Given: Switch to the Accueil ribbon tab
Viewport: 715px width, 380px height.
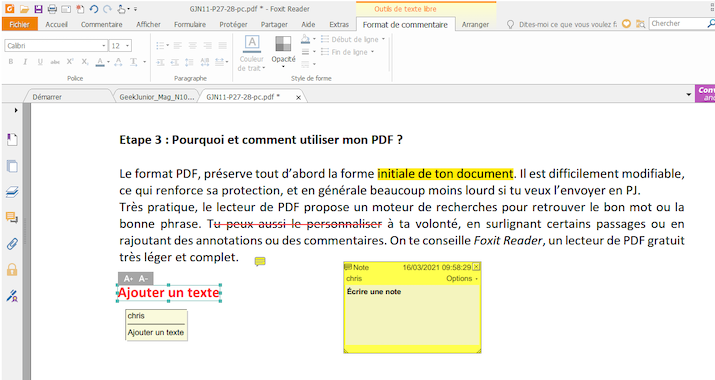Looking at the screenshot, I should pos(57,24).
